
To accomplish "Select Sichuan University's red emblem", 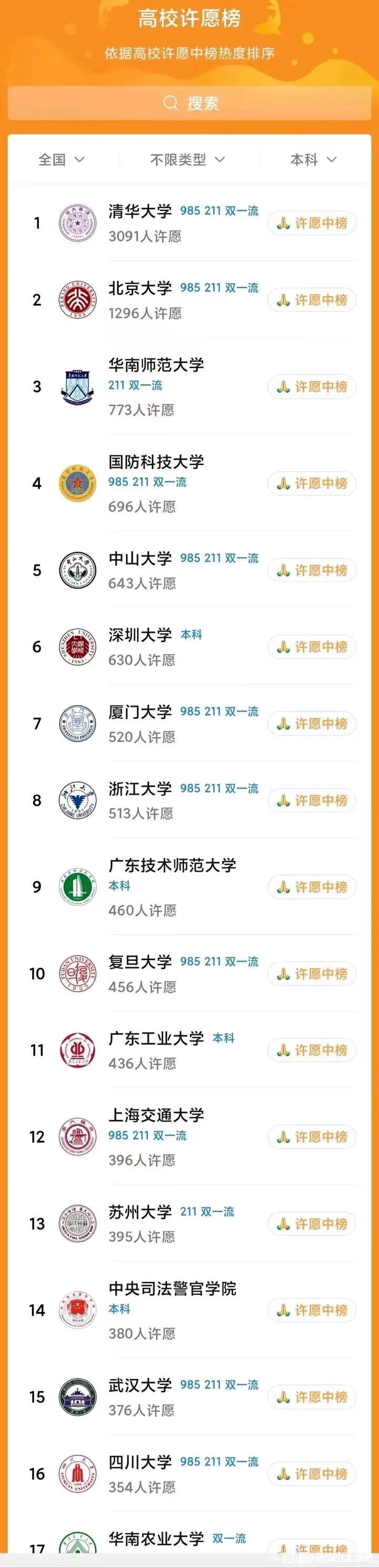I will (x=77, y=1474).
